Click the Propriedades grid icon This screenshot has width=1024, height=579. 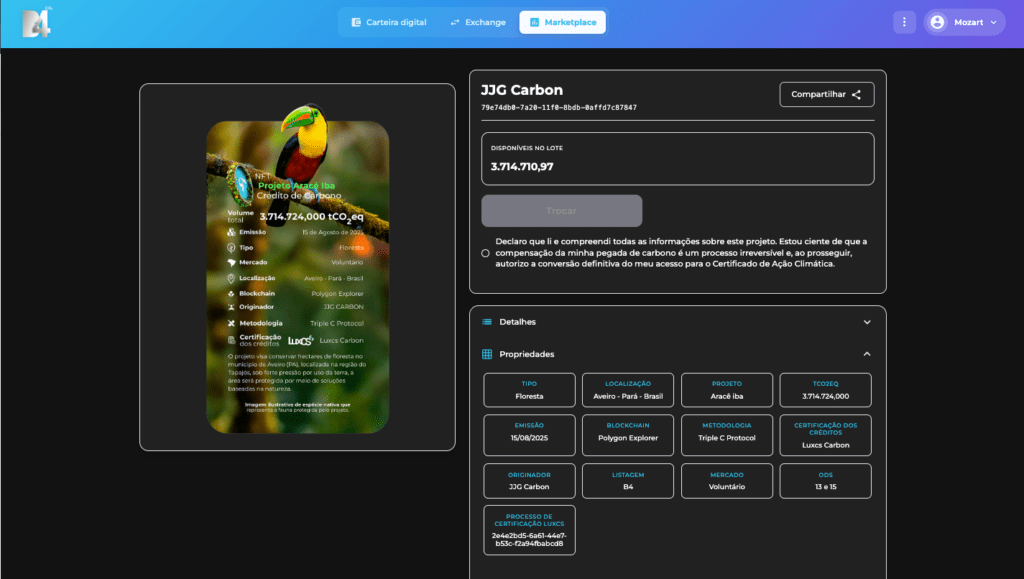tap(487, 354)
